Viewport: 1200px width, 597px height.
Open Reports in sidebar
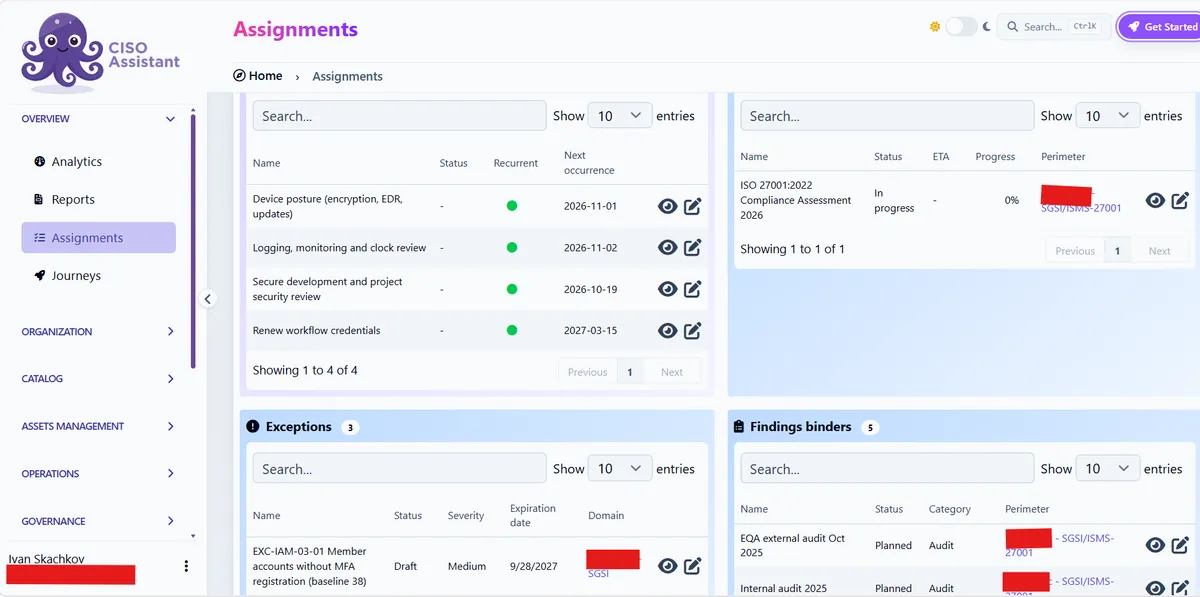point(98,200)
